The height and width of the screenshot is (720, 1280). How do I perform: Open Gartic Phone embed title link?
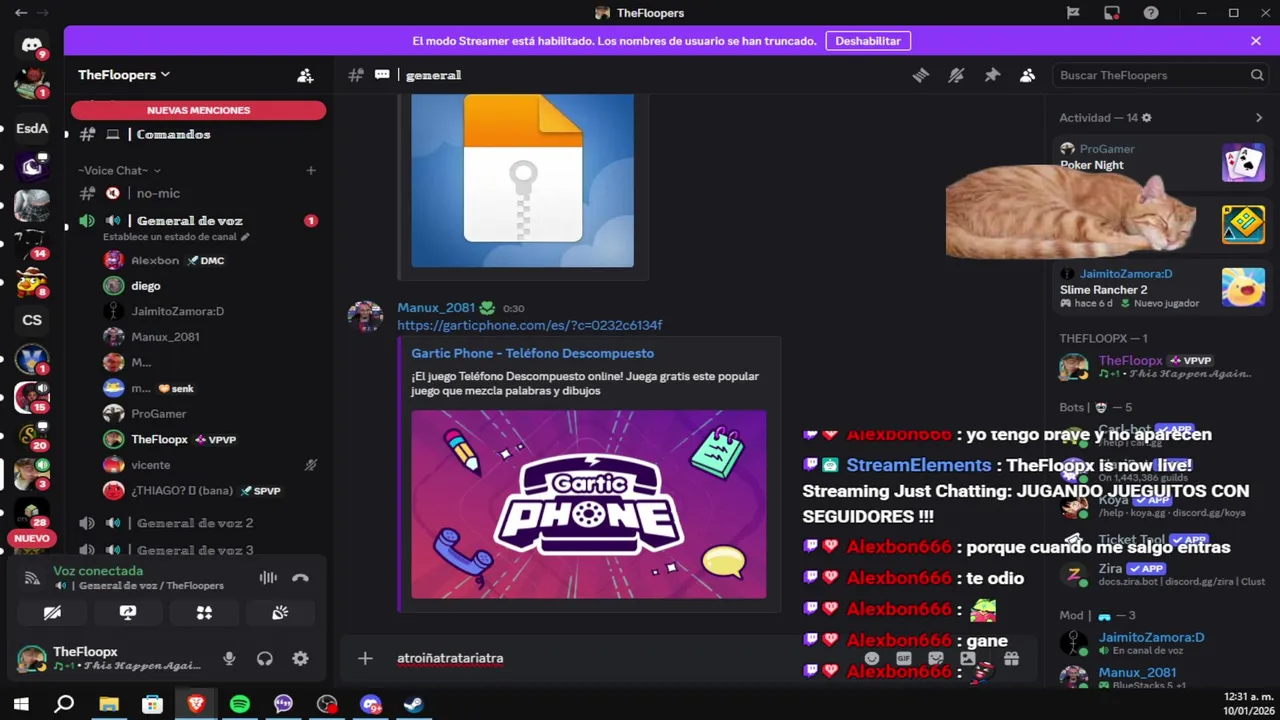532,353
